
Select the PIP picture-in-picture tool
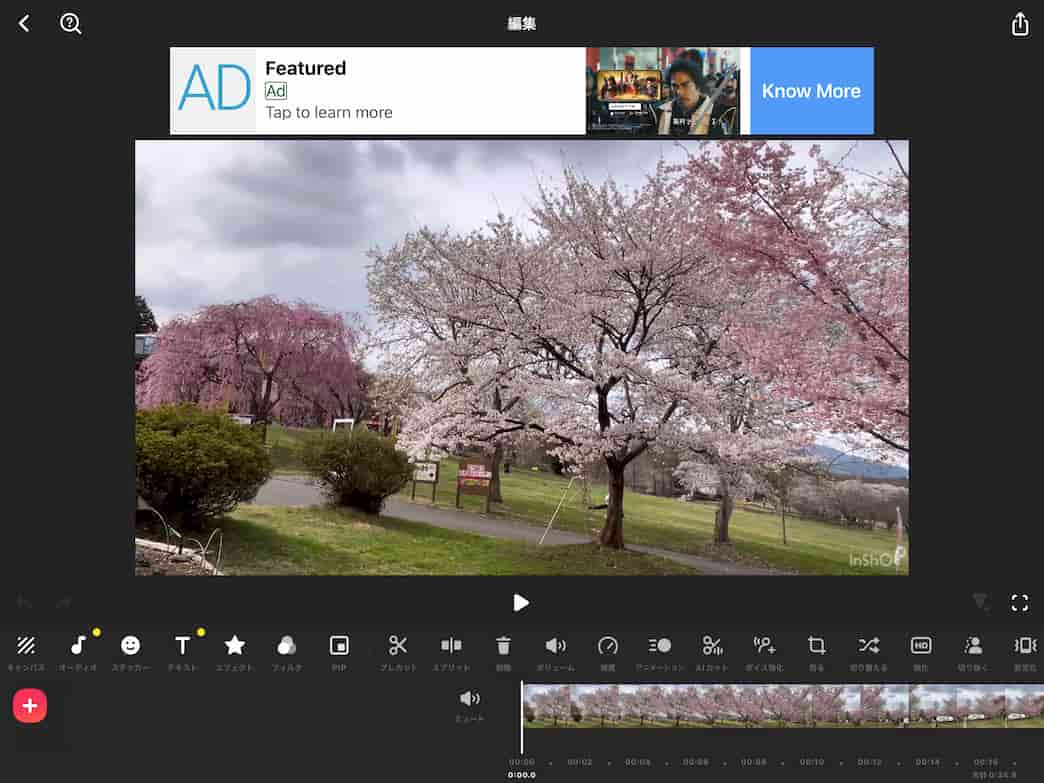coord(339,646)
